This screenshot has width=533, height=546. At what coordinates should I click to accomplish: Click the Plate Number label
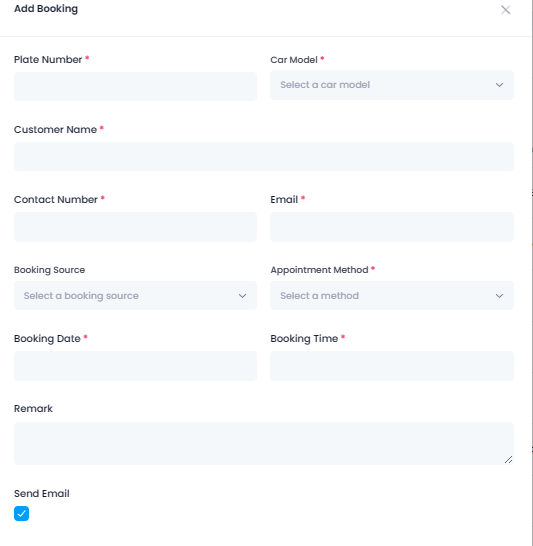tap(48, 60)
